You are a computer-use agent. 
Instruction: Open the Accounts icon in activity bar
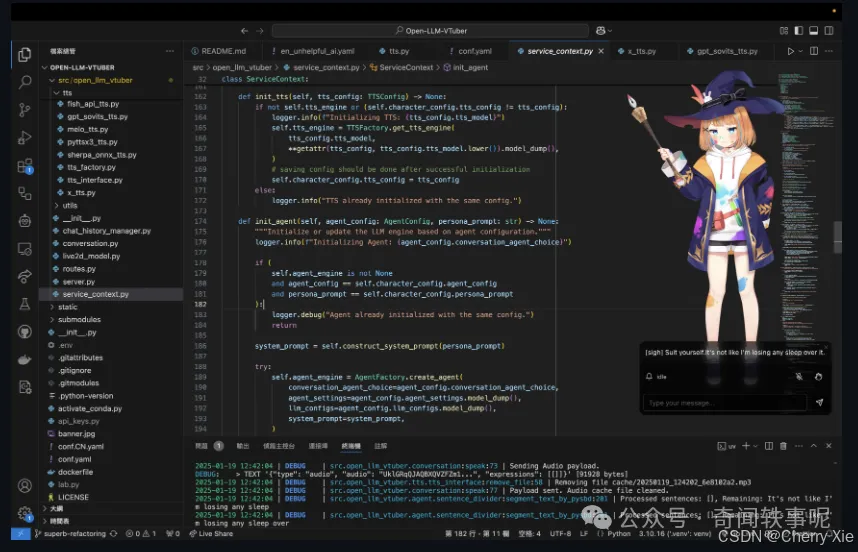point(25,485)
